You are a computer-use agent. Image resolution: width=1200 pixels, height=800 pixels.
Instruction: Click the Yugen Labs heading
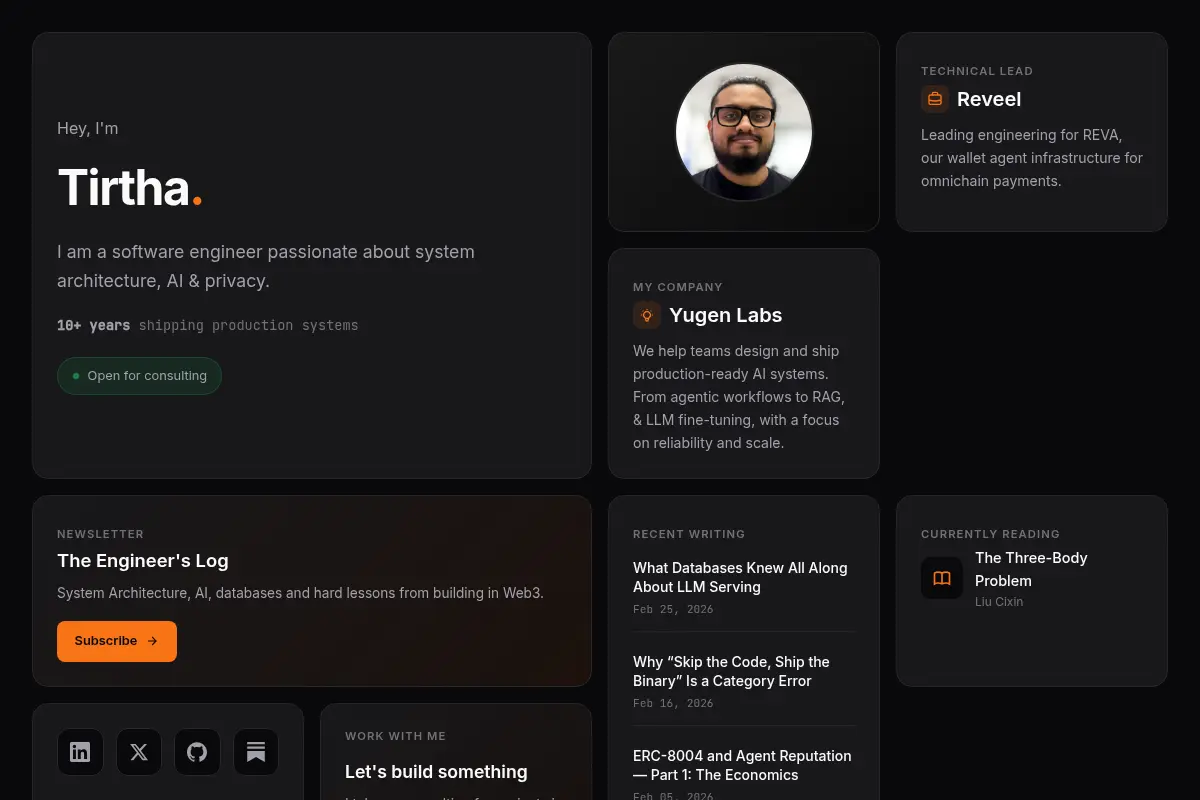click(x=725, y=315)
